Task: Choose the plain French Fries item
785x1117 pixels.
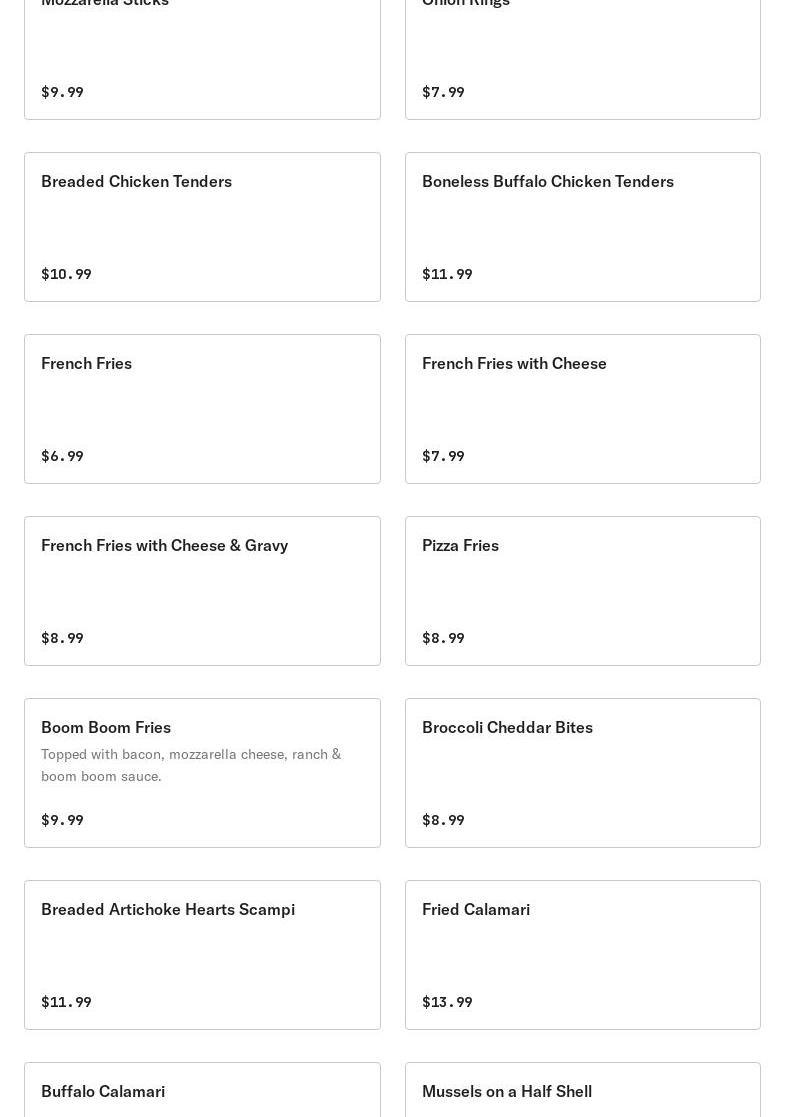Action: (x=202, y=409)
